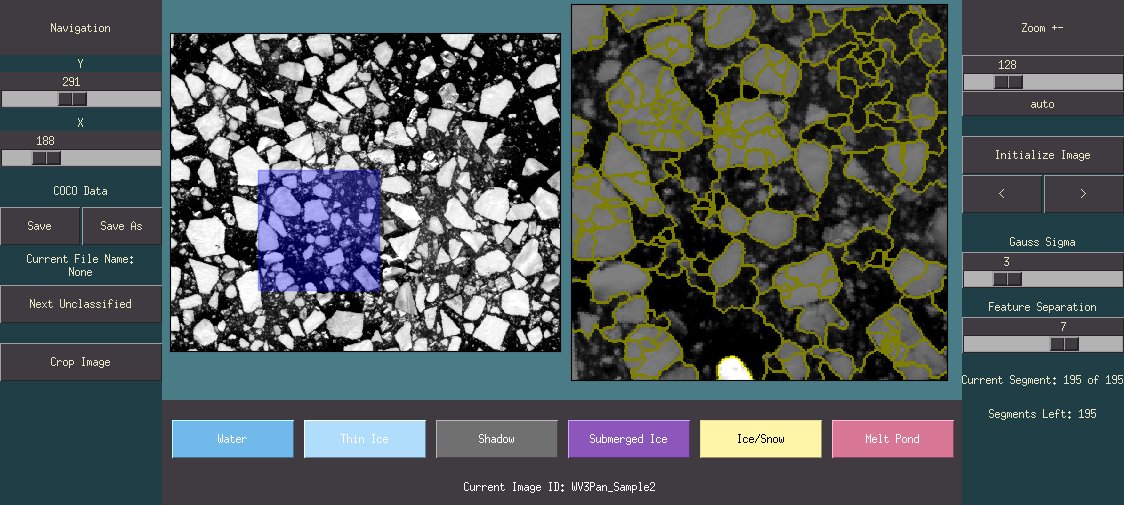The image size is (1124, 505).
Task: Click the Zoom slider handle
Action: coord(1009,82)
